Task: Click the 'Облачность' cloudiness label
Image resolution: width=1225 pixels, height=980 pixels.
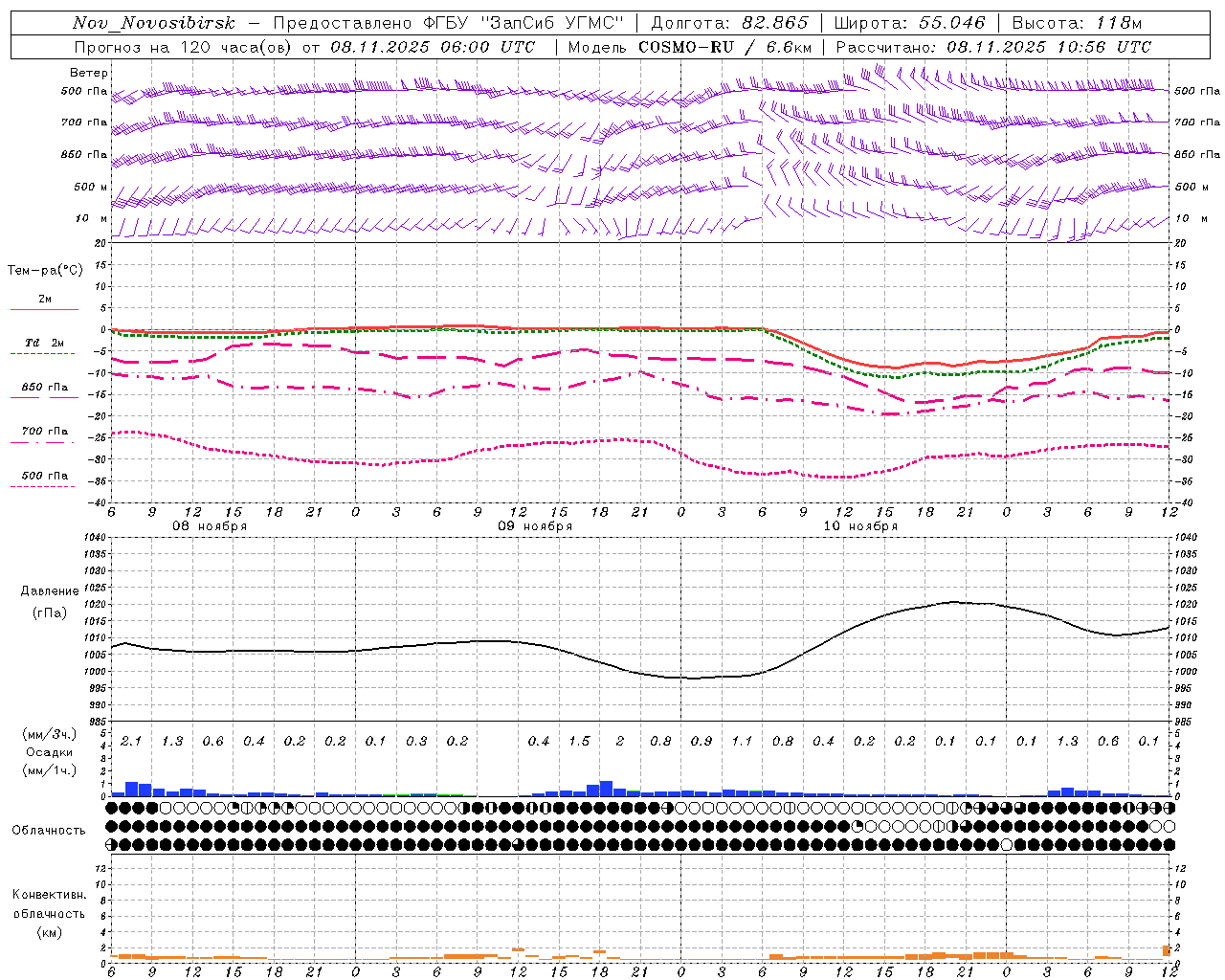Action: (49, 830)
